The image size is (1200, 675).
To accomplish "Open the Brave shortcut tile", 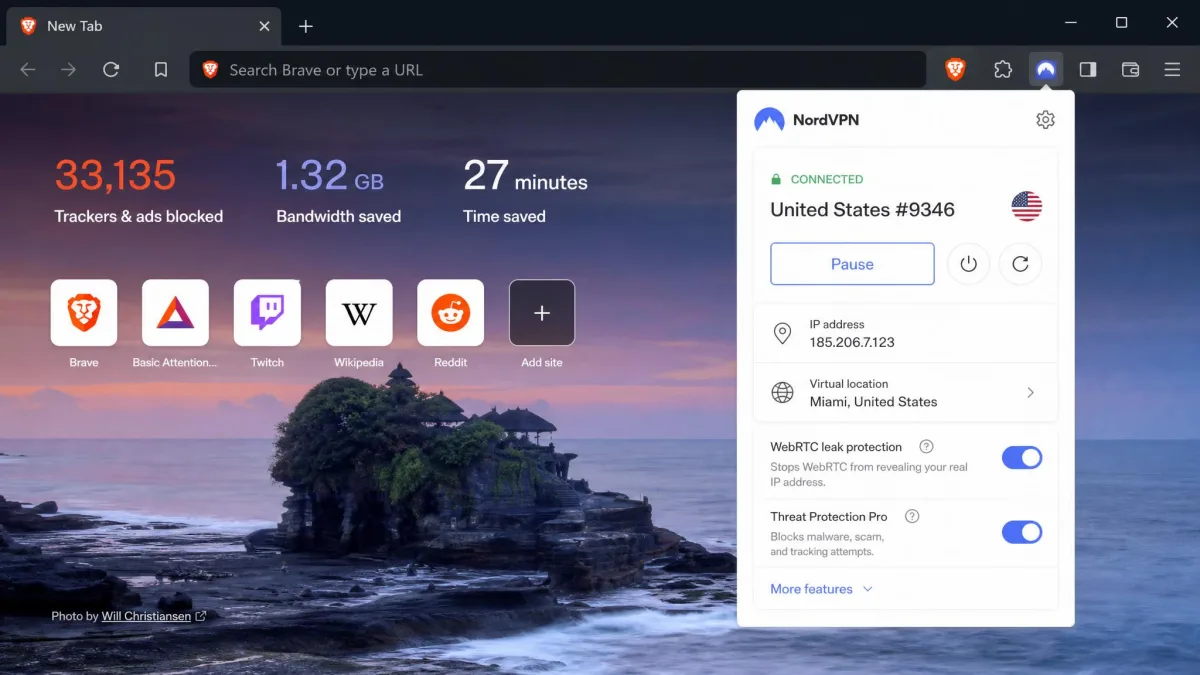I will [84, 313].
